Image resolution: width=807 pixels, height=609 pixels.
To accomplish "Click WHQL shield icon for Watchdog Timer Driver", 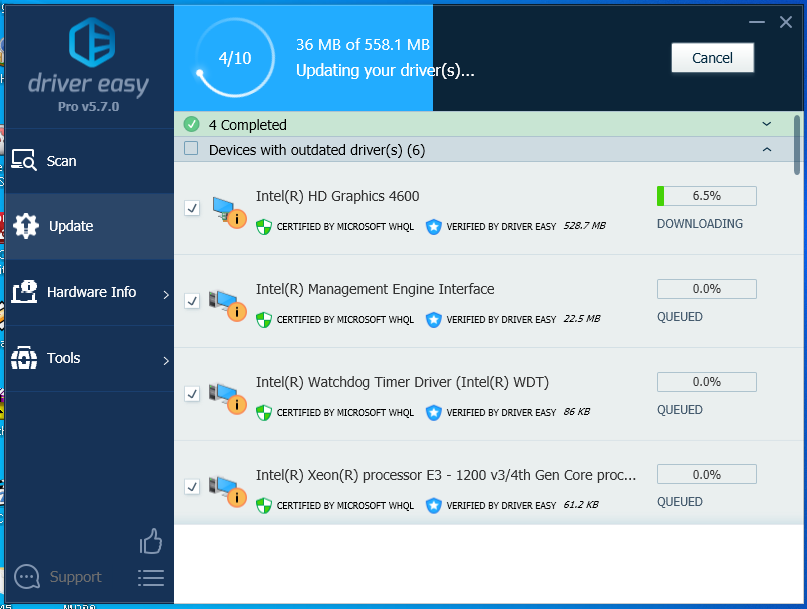I will click(x=264, y=412).
